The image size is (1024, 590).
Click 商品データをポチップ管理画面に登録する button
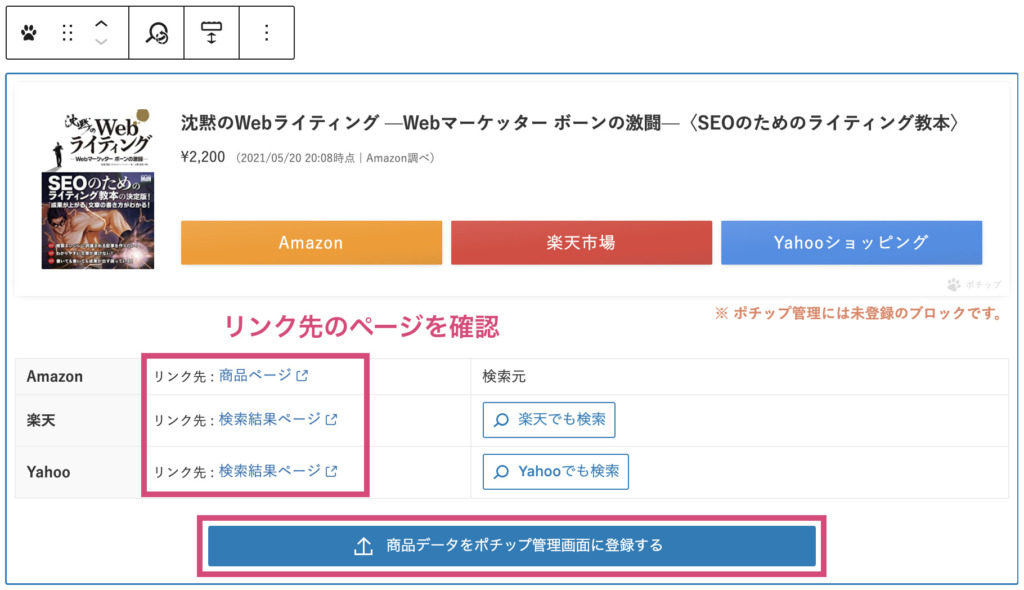point(512,546)
